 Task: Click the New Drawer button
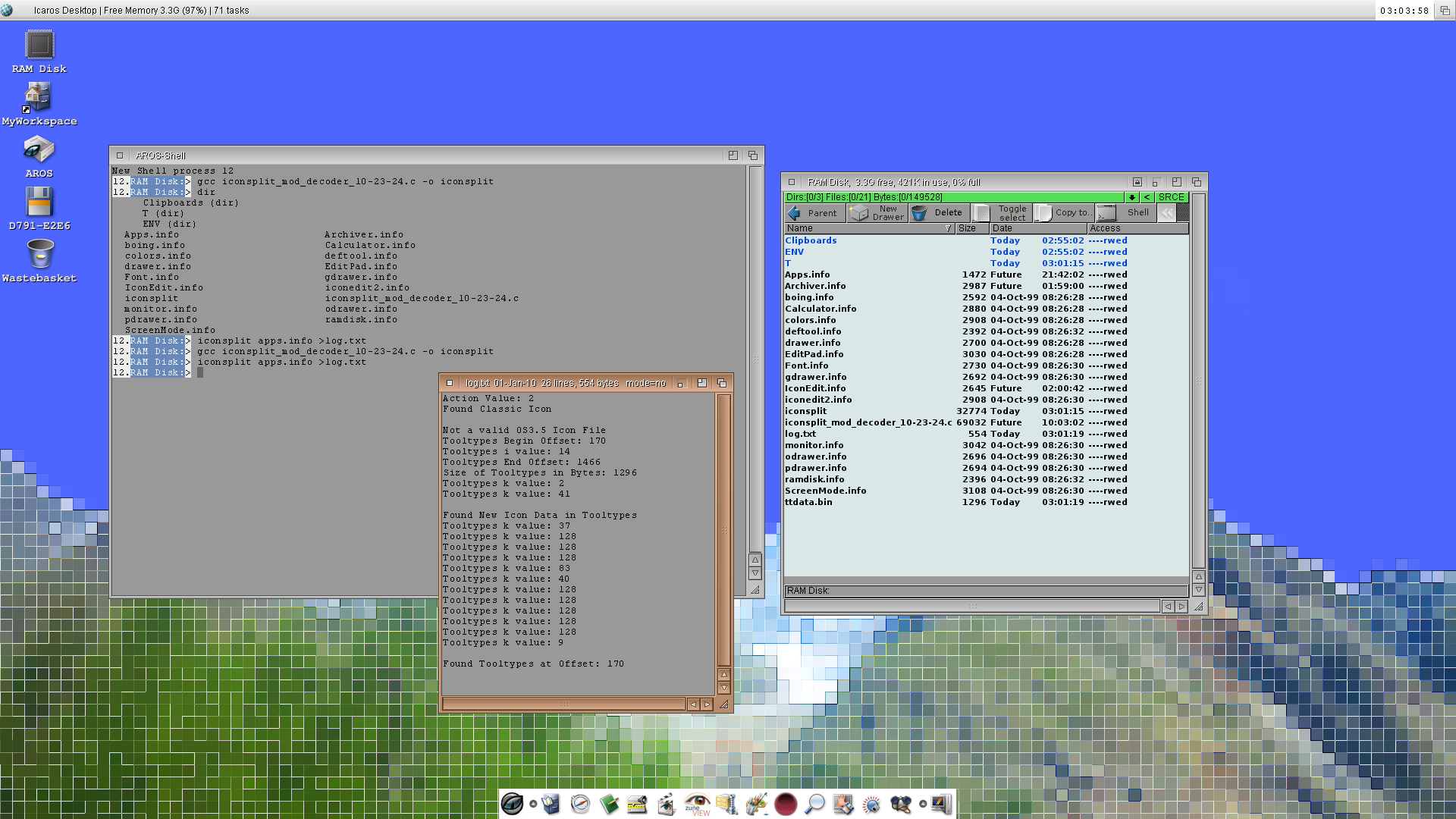click(877, 213)
